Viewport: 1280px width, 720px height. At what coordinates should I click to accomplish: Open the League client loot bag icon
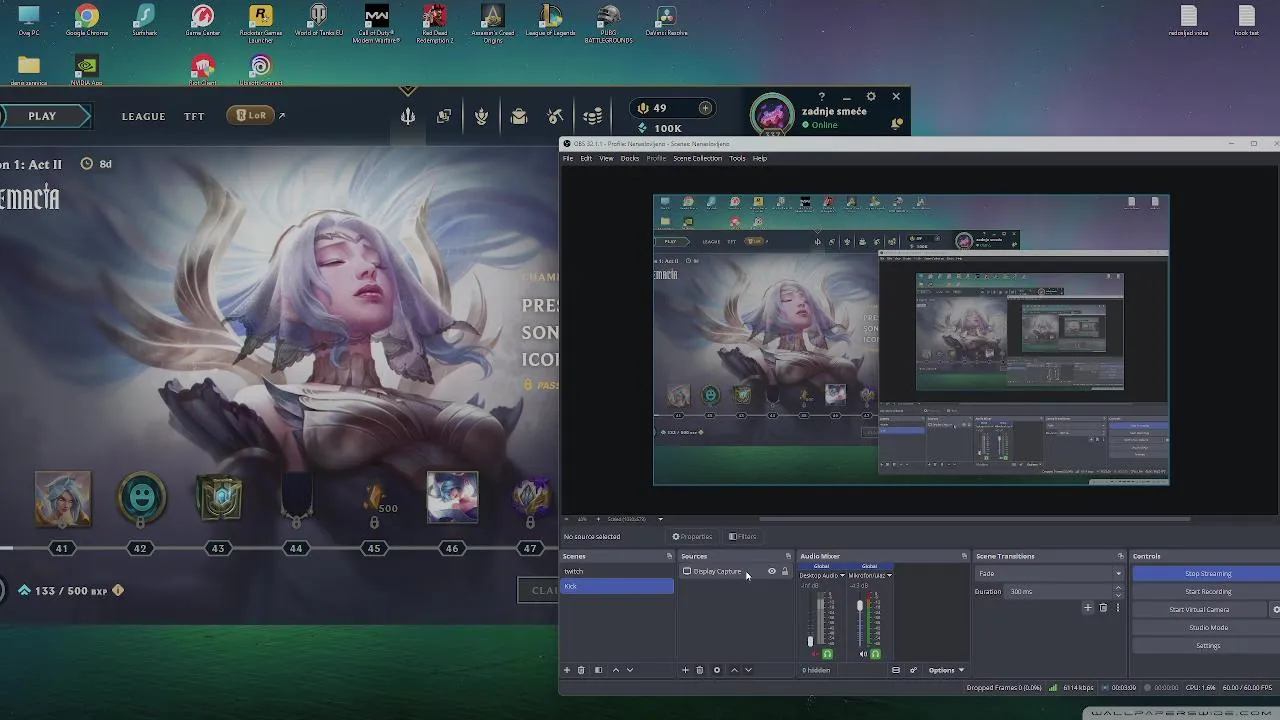(518, 117)
